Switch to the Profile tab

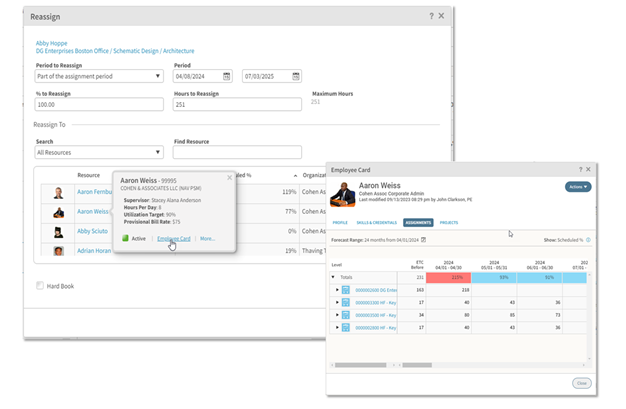click(340, 222)
